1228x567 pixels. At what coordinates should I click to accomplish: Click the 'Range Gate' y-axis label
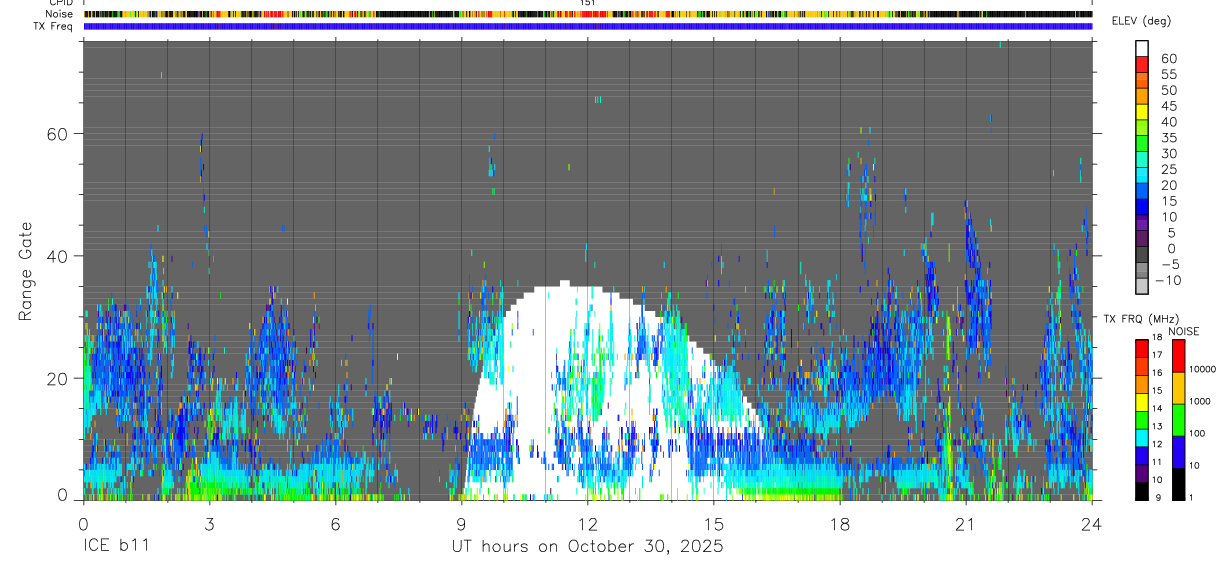[27, 272]
